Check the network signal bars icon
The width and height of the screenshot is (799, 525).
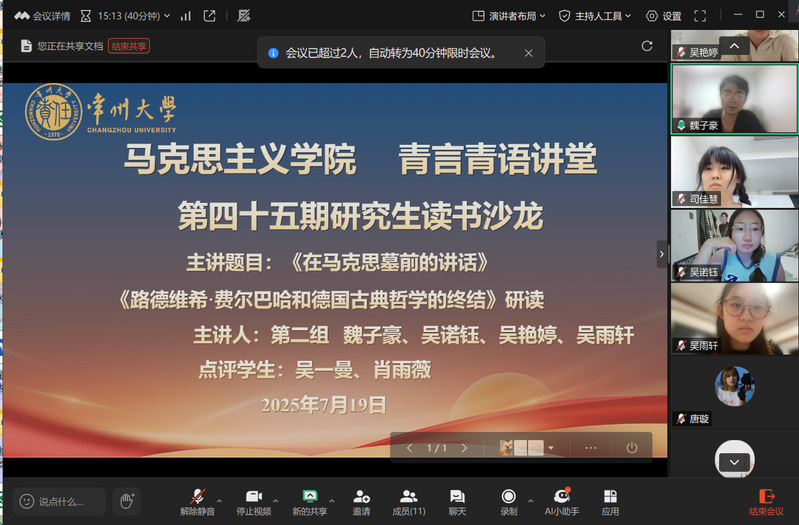tap(186, 16)
